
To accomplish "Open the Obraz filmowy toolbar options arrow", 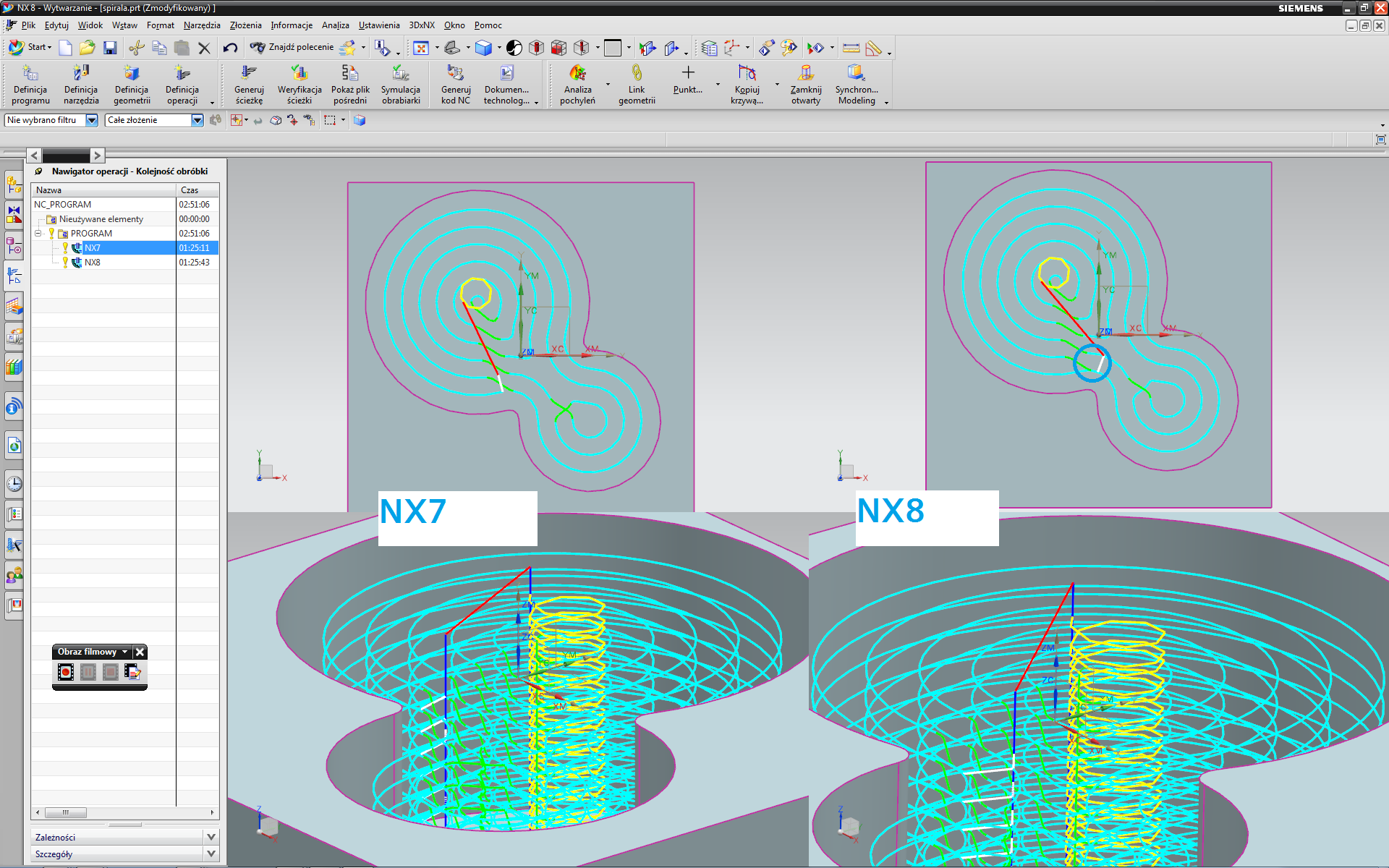I will click(125, 652).
